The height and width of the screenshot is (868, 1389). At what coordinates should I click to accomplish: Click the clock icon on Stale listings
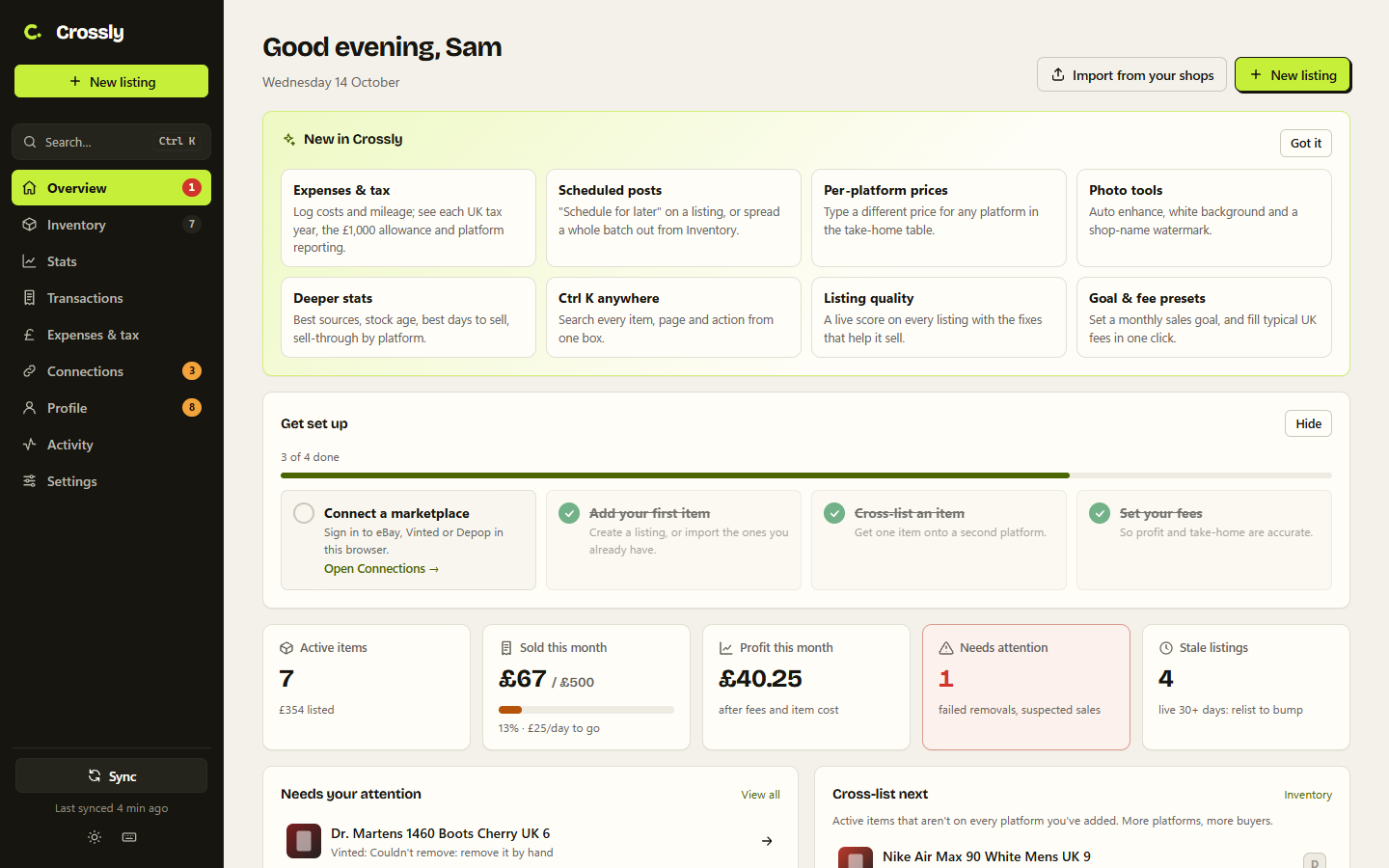[1166, 648]
